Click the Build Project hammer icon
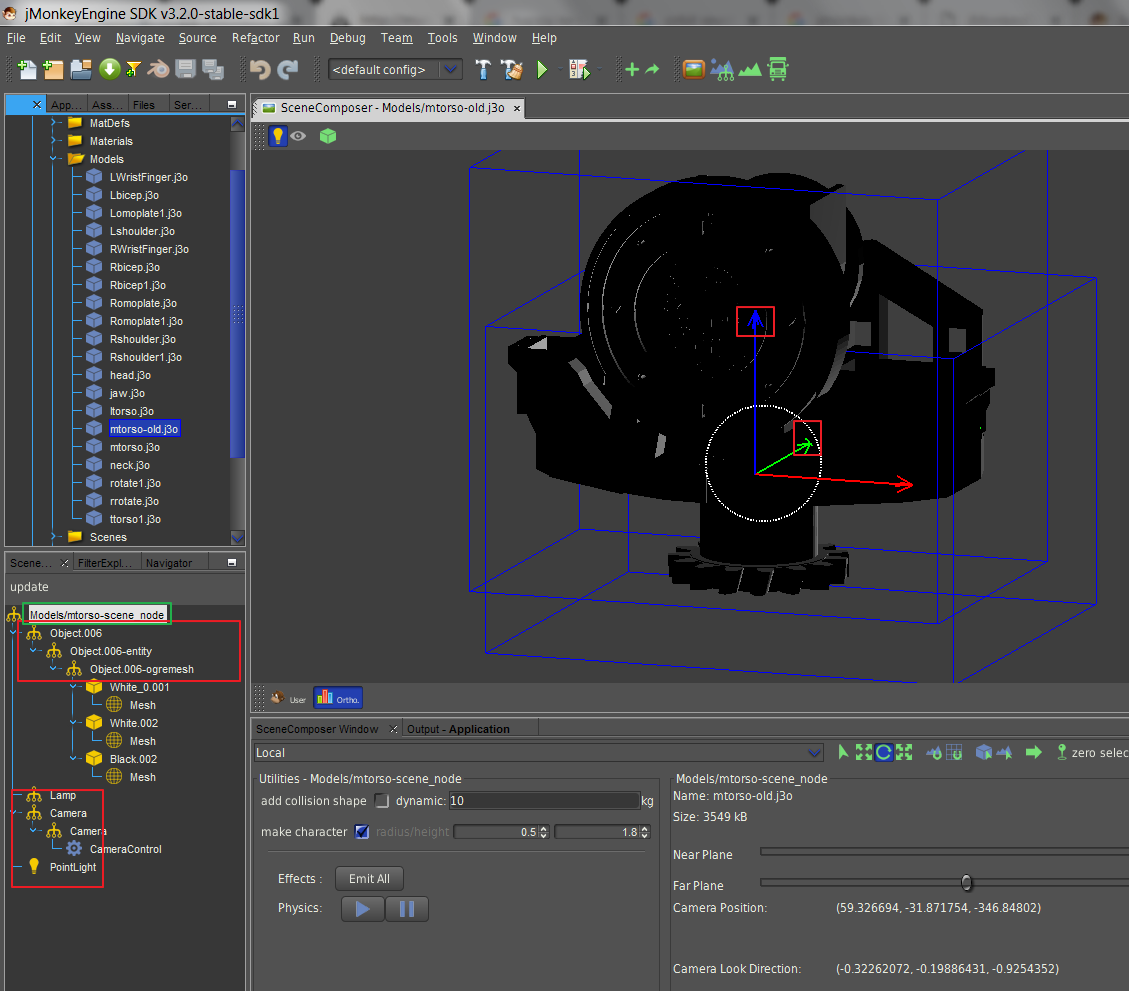Viewport: 1129px width, 991px height. tap(483, 69)
